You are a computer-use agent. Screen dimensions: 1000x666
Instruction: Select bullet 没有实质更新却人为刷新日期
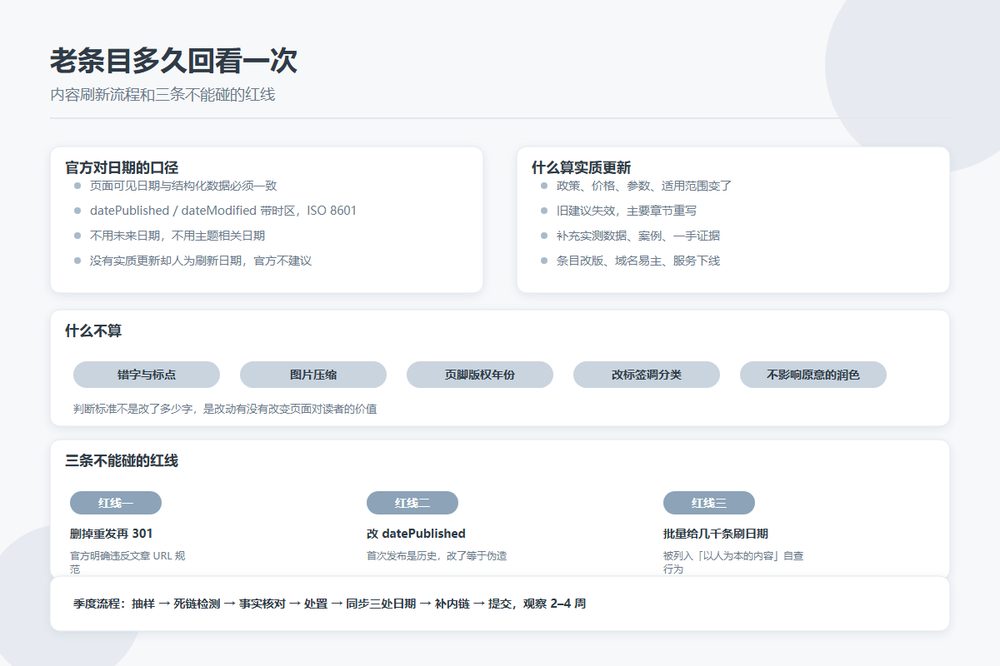pyautogui.click(x=200, y=260)
